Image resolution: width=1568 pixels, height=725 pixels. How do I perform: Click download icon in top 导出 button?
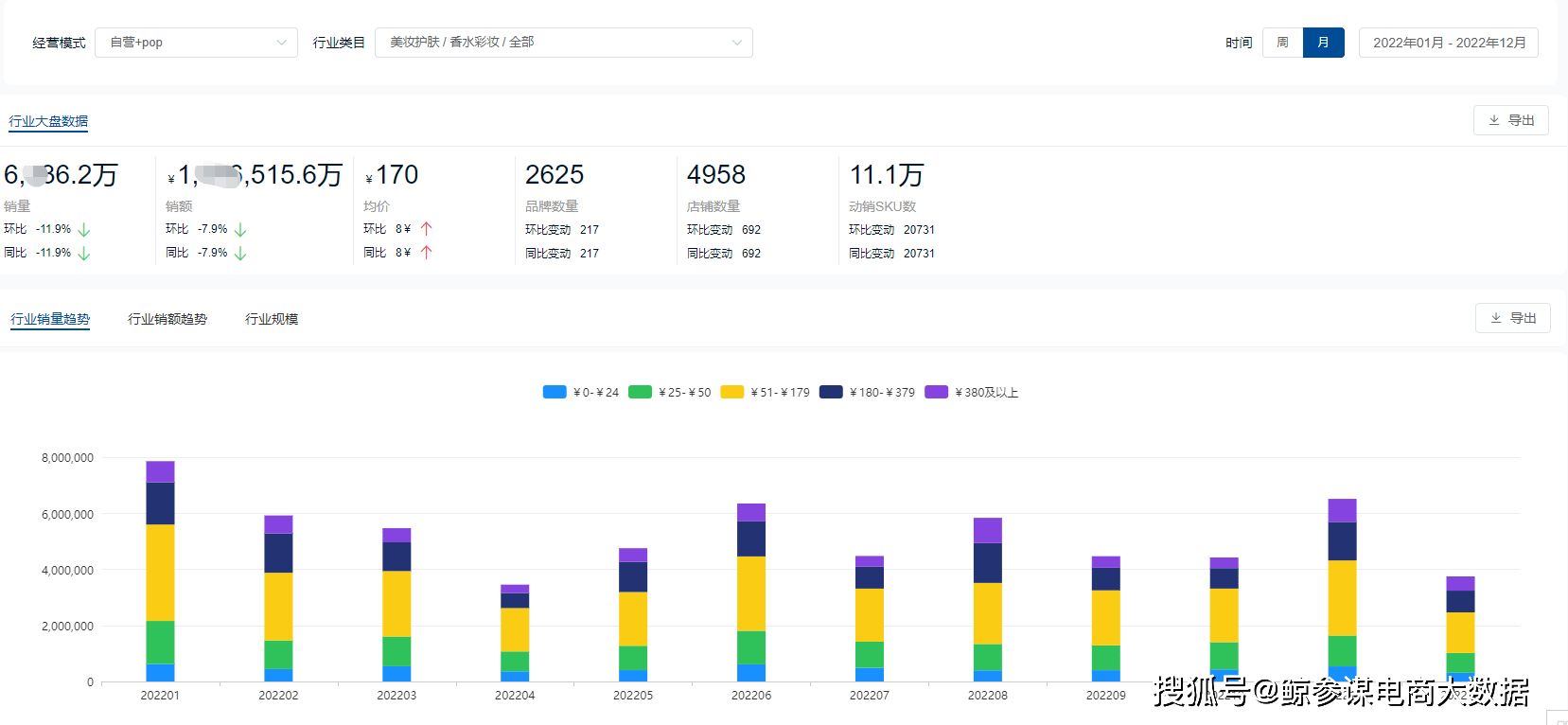click(x=1494, y=120)
